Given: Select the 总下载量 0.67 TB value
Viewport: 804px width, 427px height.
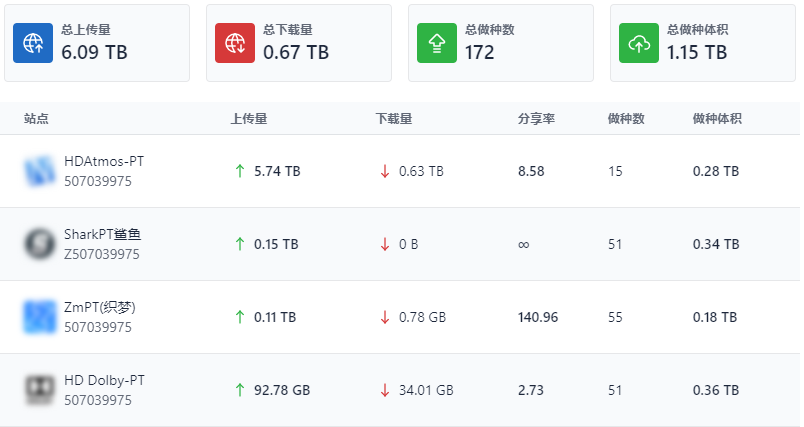Looking at the screenshot, I should click(296, 52).
